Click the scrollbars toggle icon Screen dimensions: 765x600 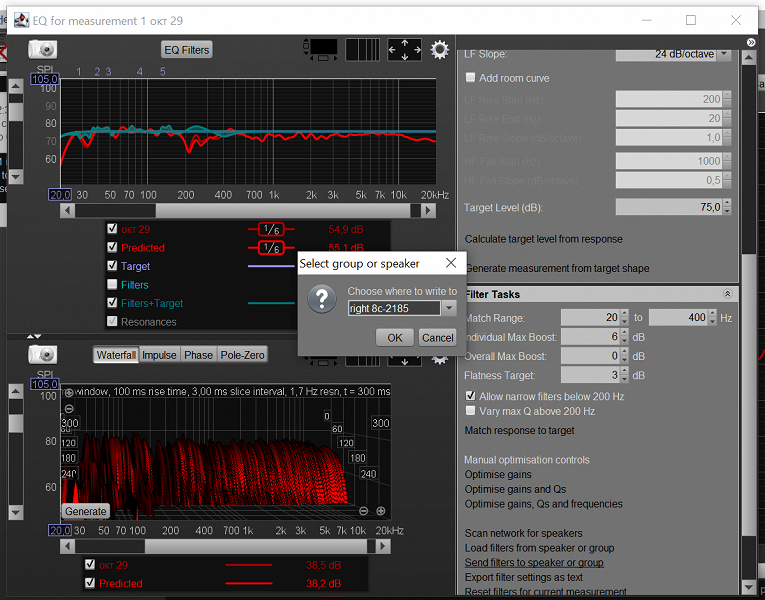click(x=322, y=49)
